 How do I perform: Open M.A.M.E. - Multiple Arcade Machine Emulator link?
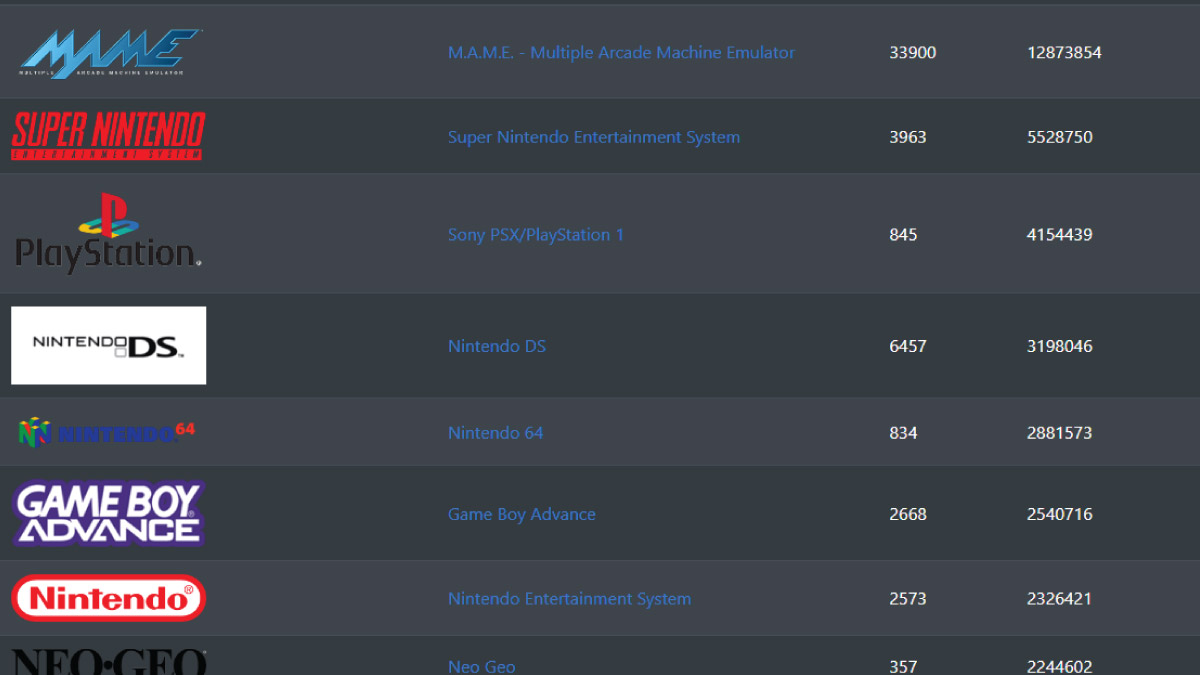[621, 52]
